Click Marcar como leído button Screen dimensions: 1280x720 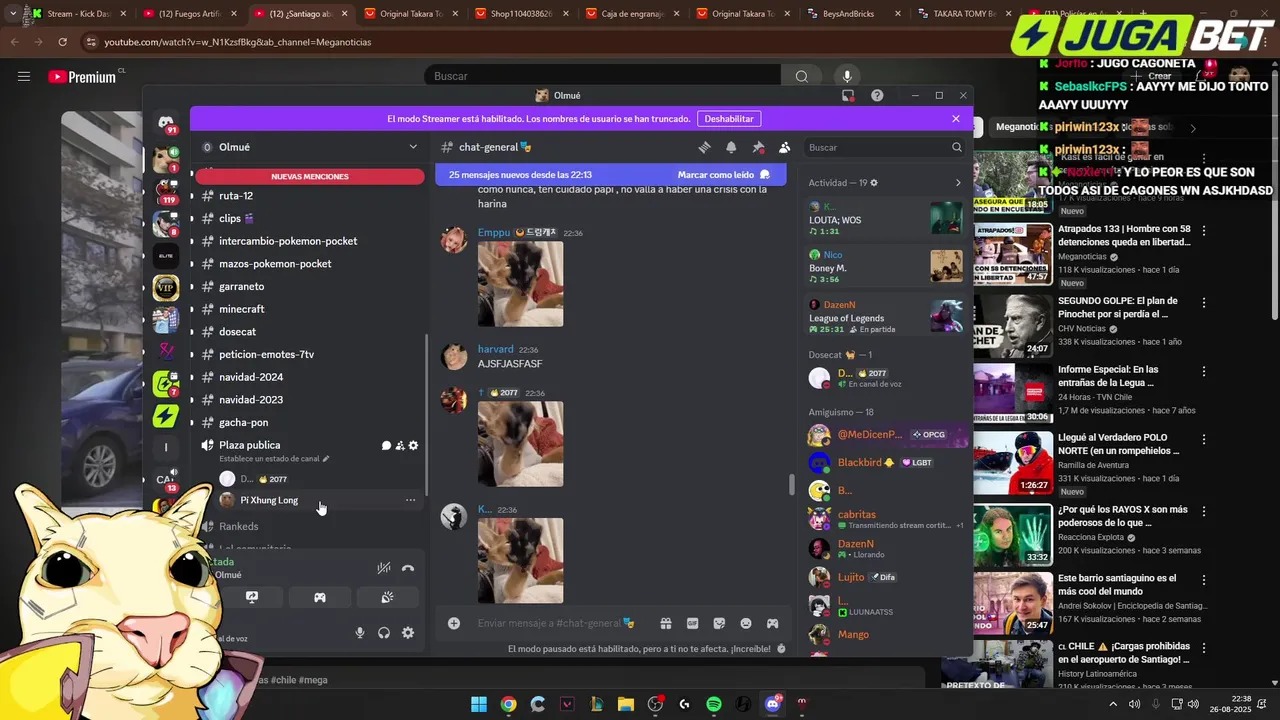click(x=723, y=175)
